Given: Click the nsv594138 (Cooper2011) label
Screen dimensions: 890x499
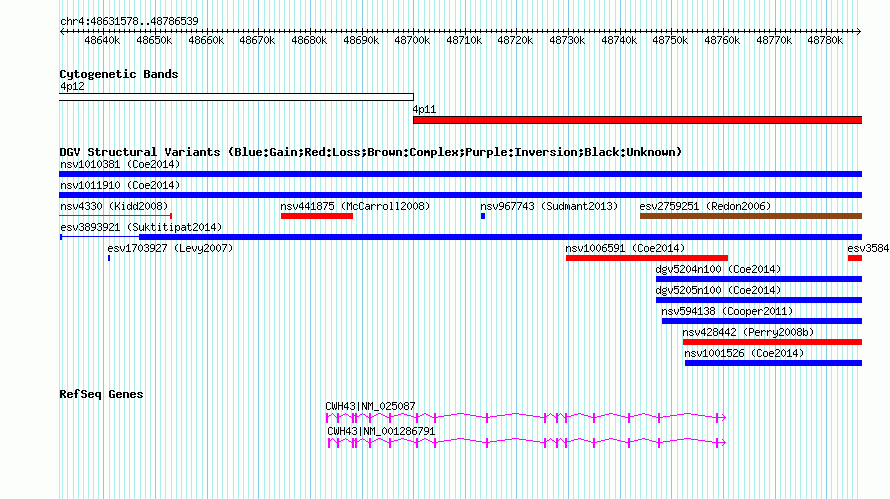Looking at the screenshot, I should click(727, 311).
